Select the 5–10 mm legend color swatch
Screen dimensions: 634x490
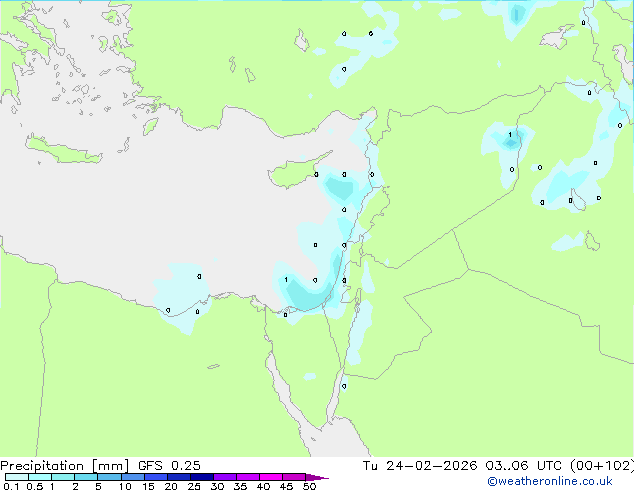[109, 477]
